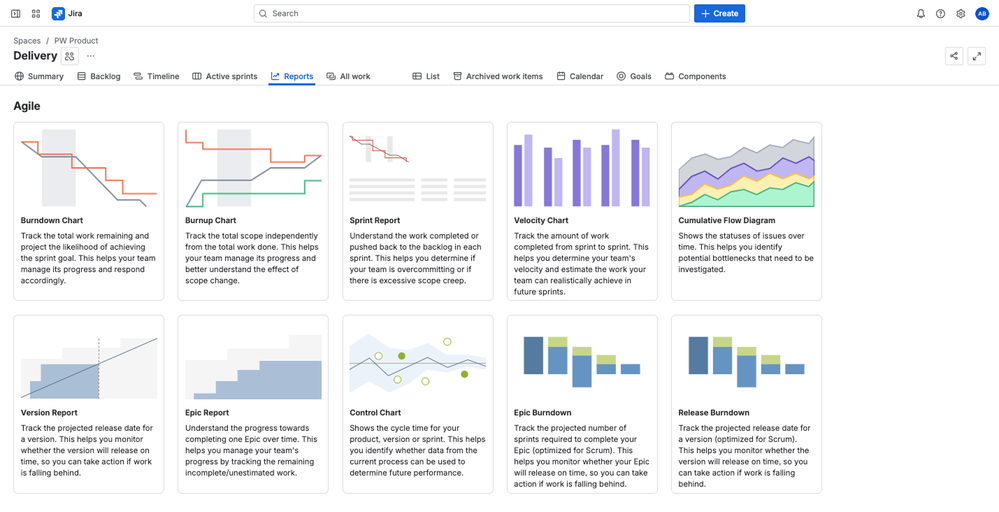The image size is (999, 512).
Task: Click the Goals tab target icon
Action: (621, 76)
